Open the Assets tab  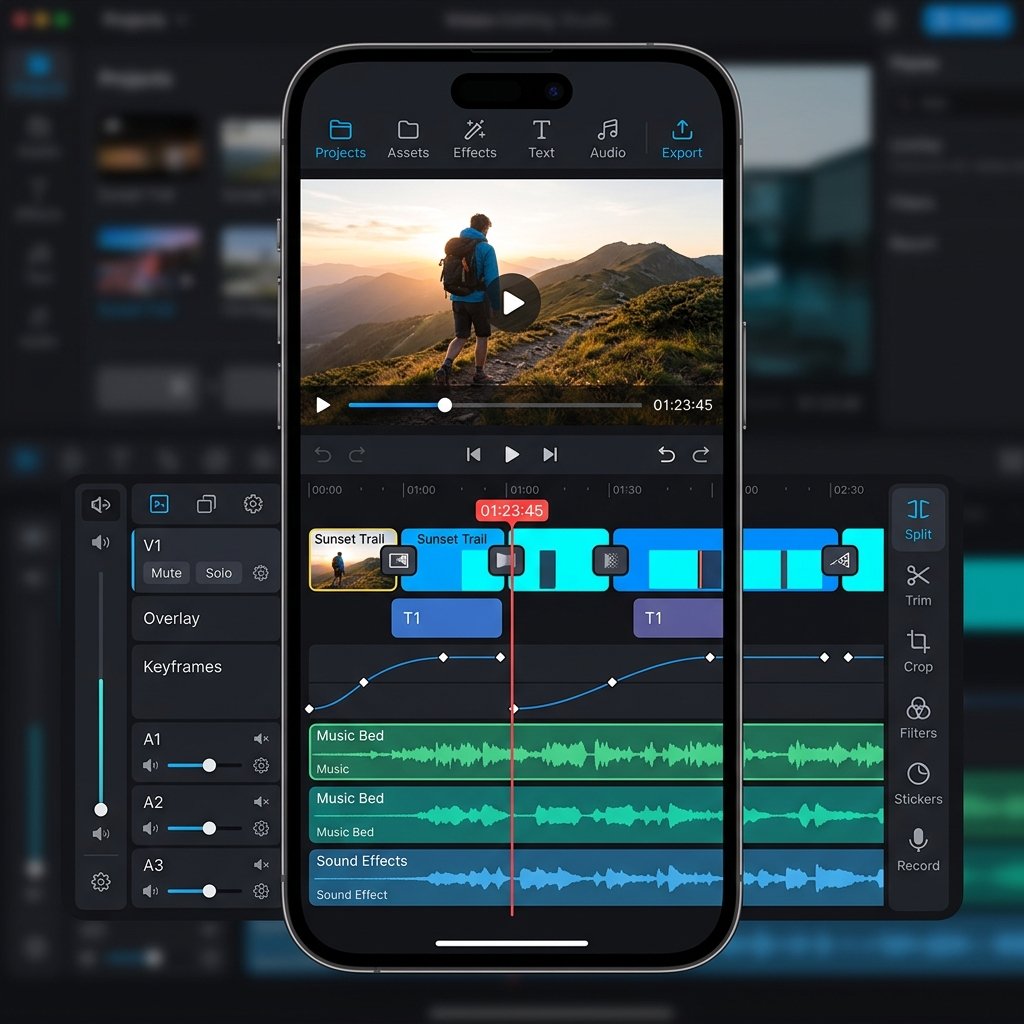point(408,140)
